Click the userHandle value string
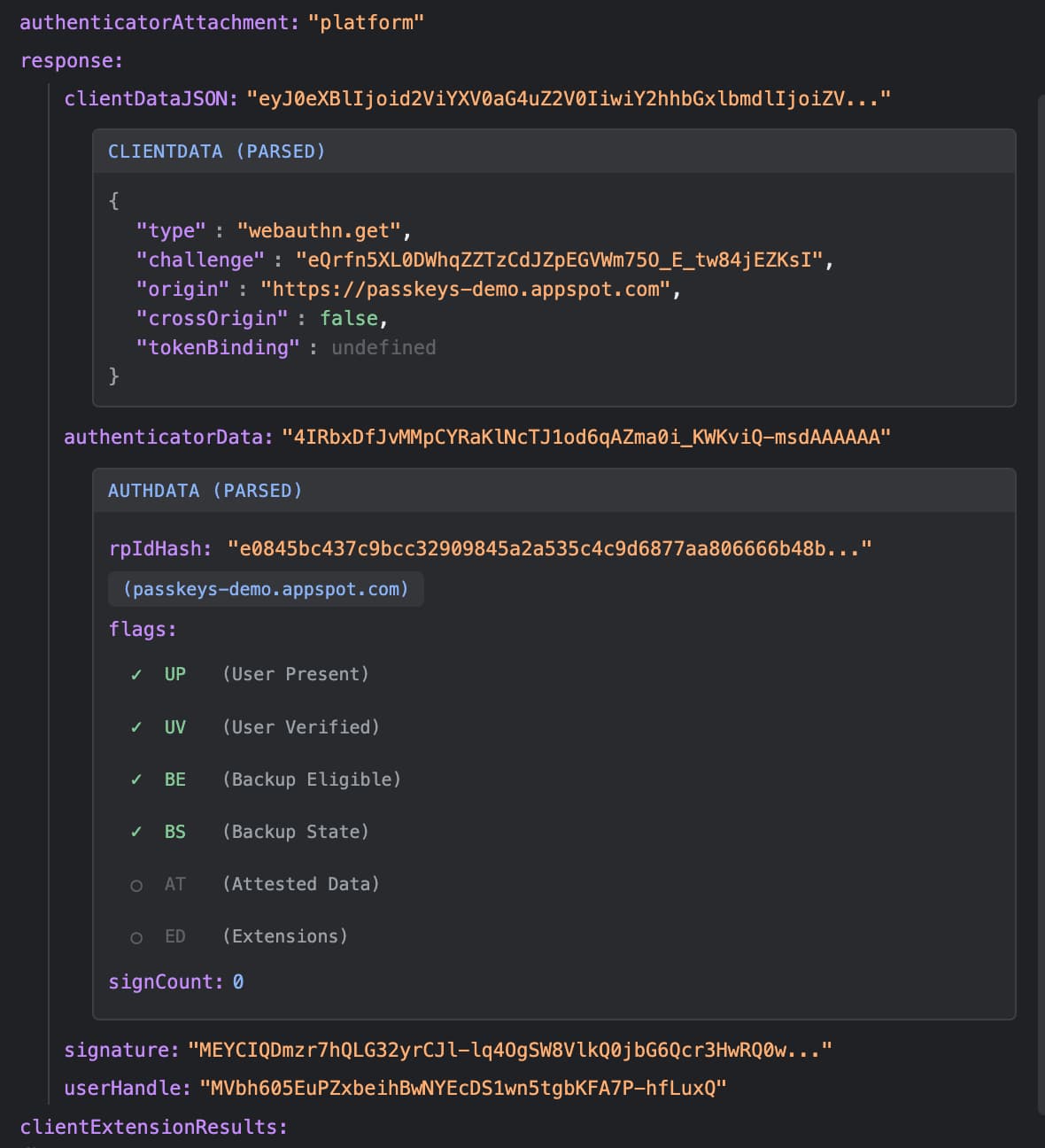 pyautogui.click(x=462, y=1088)
